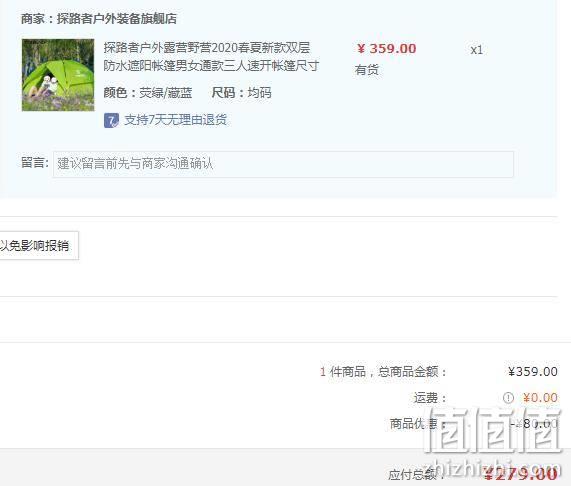
Task: Click the red ¥359.00 item price
Action: click(386, 49)
